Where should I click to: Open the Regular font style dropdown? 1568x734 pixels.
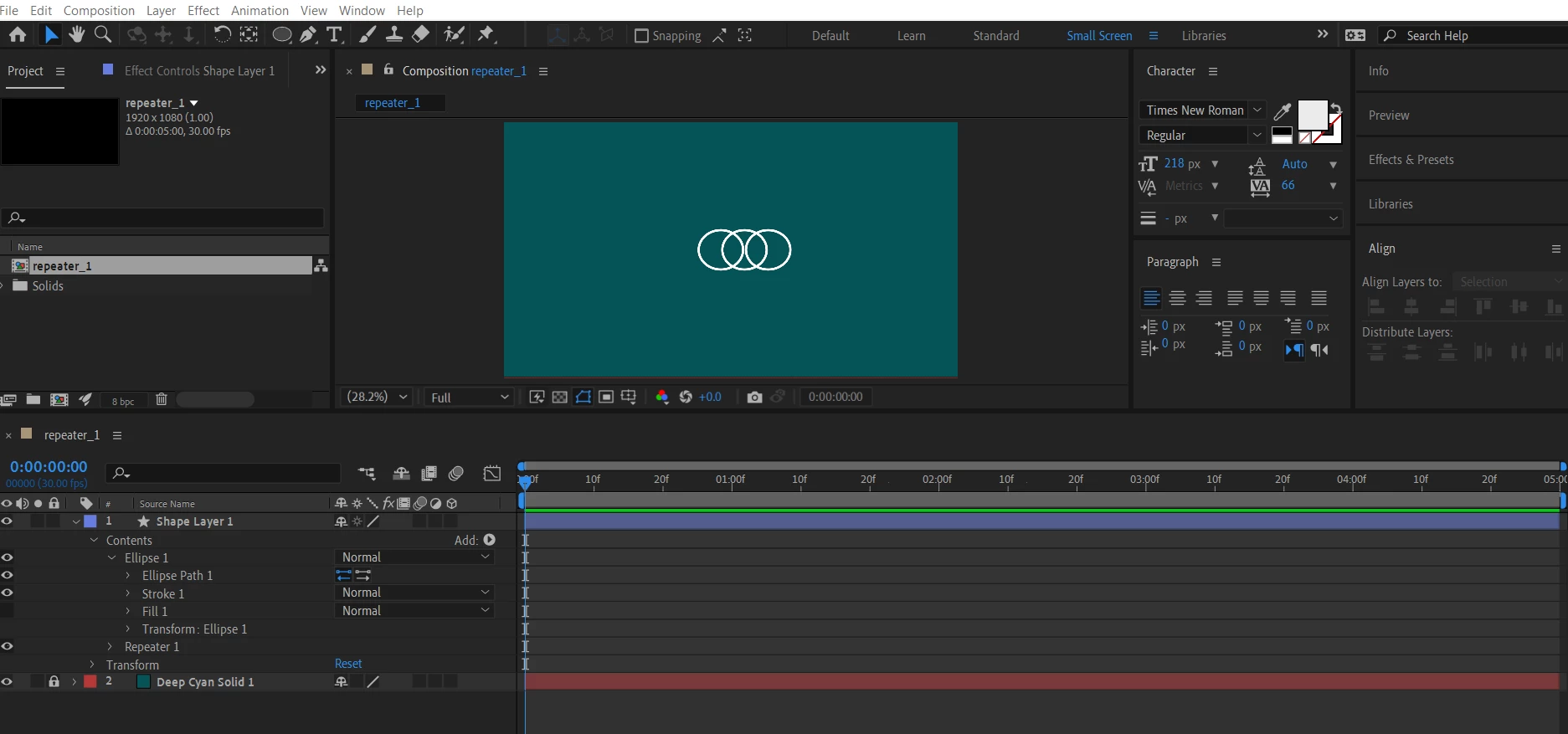(1202, 136)
